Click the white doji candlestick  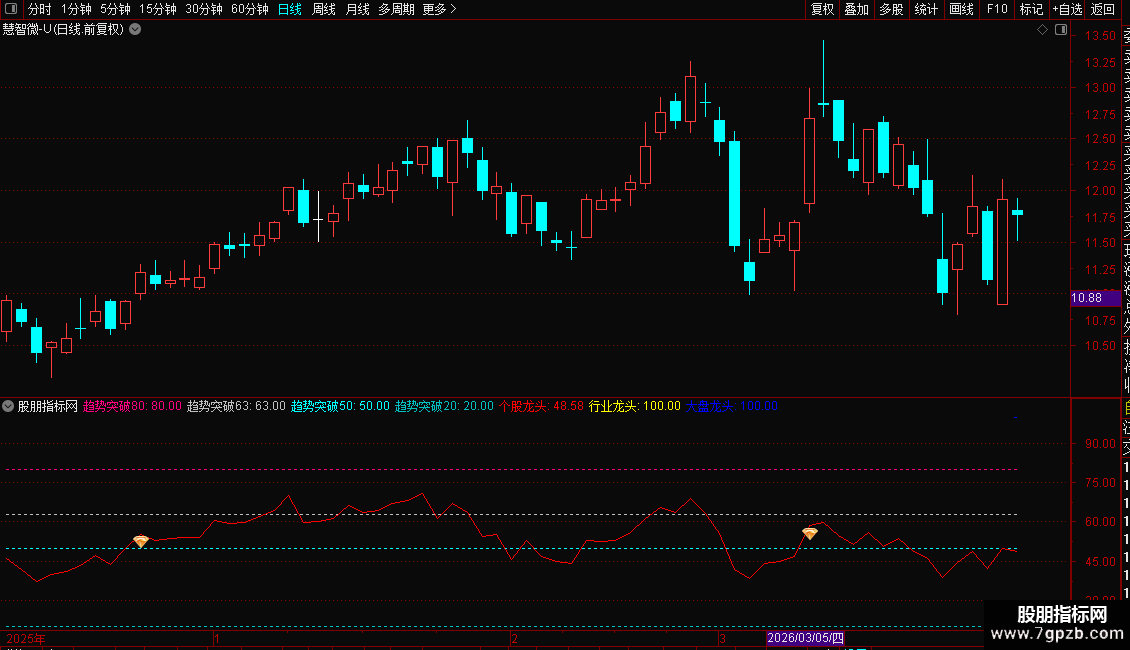[x=319, y=218]
